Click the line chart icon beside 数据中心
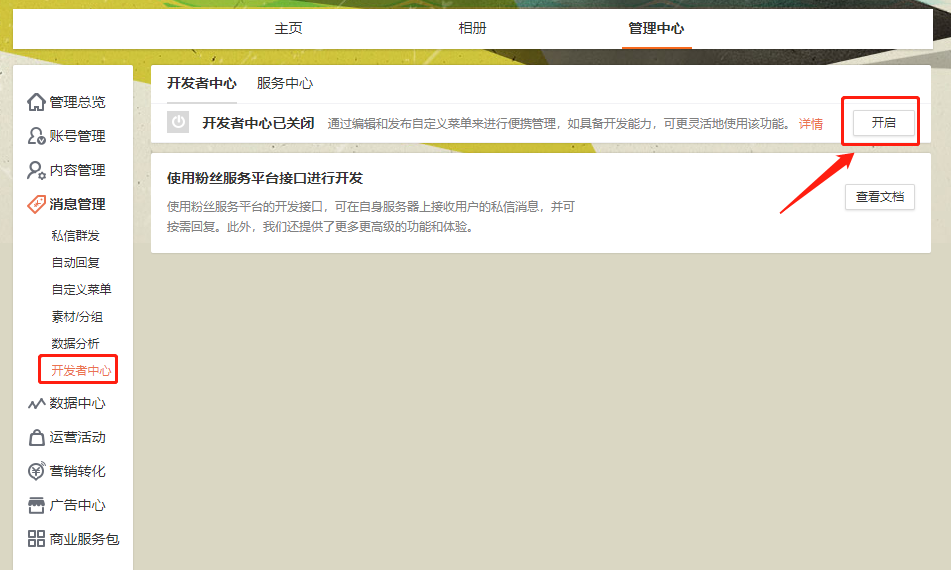This screenshot has height=570, width=951. [x=36, y=403]
